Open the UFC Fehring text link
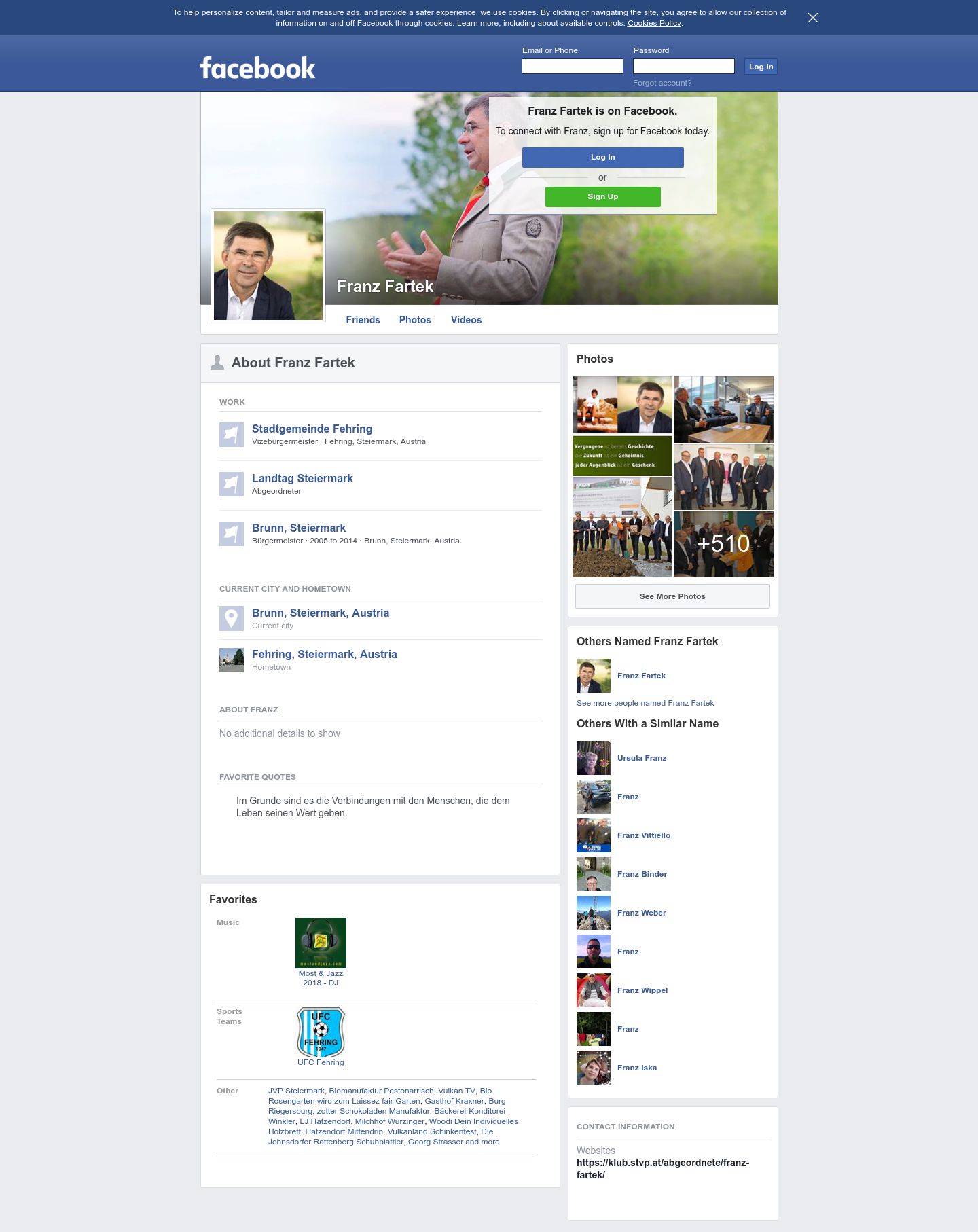 coord(321,1062)
